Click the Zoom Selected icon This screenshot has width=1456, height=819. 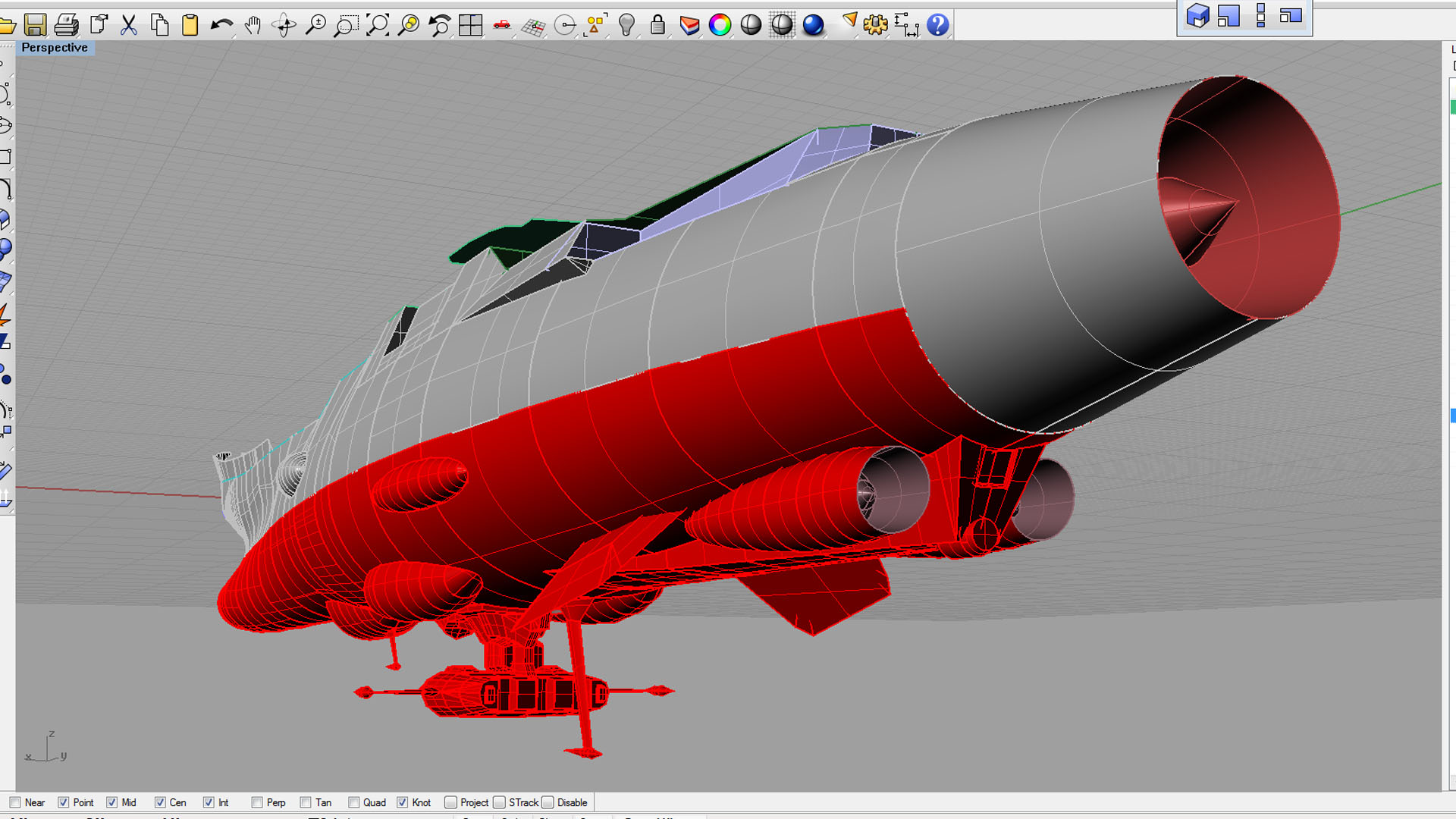coord(409,25)
